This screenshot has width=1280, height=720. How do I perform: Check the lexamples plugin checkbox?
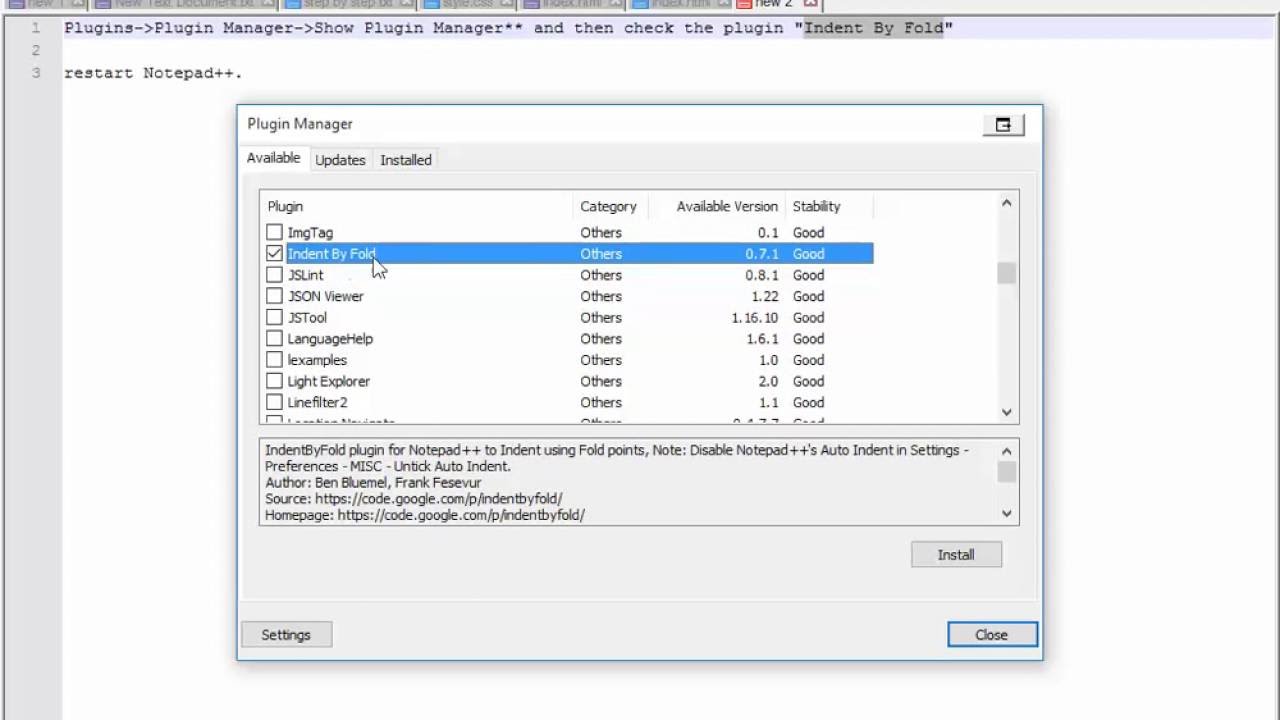[274, 360]
